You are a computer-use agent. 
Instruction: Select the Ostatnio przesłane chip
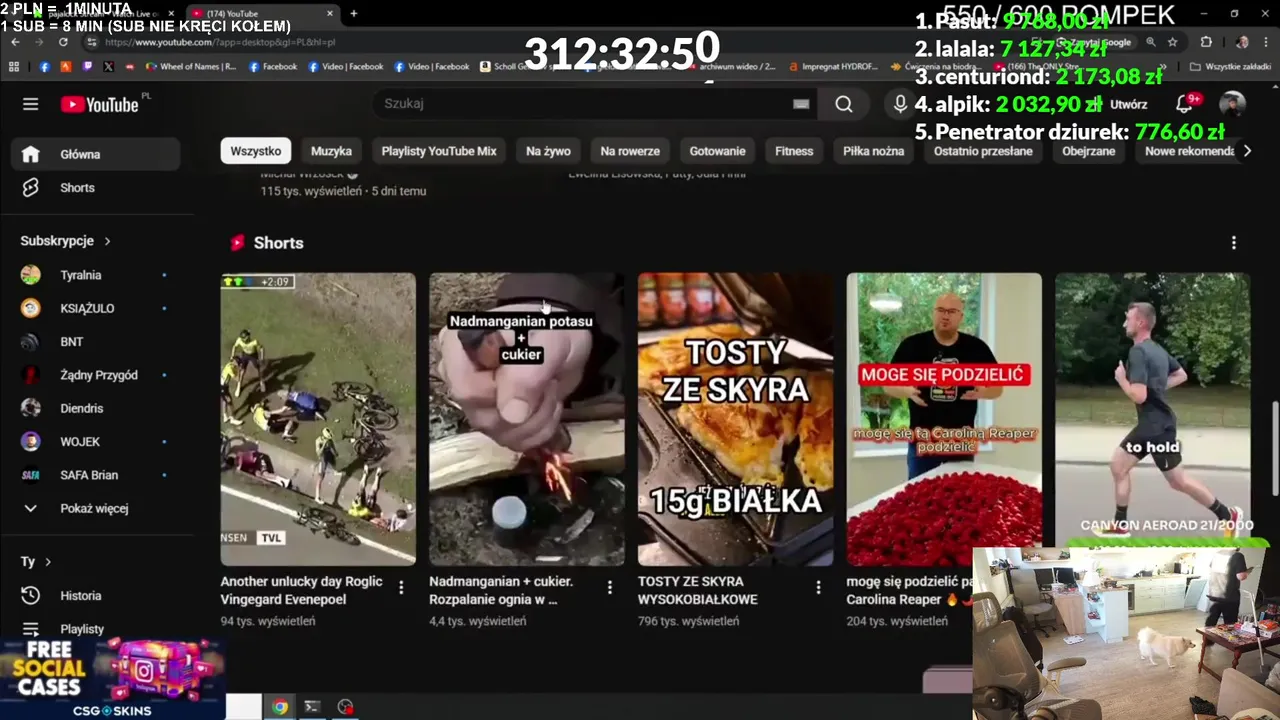click(983, 151)
